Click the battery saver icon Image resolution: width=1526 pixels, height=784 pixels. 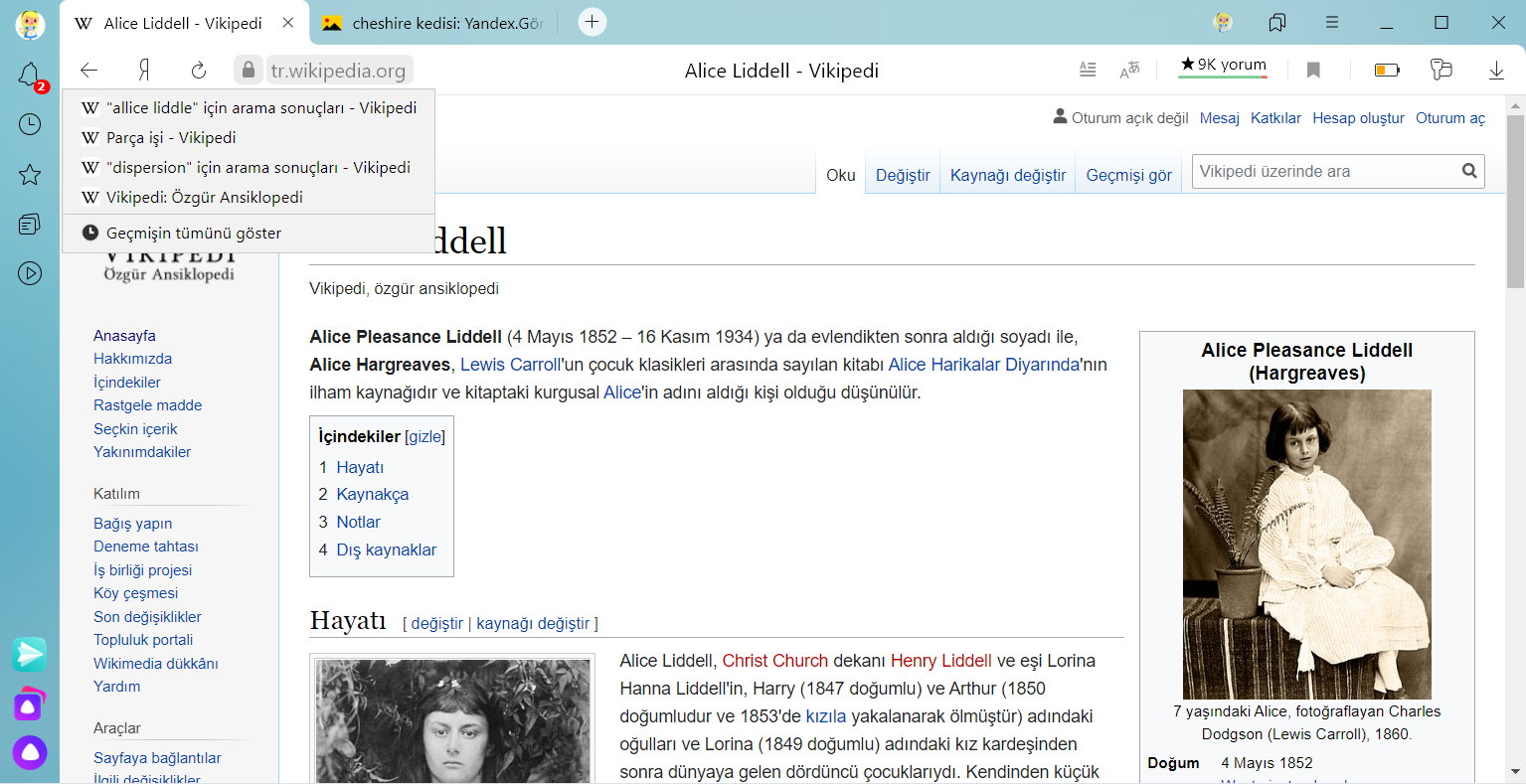tap(1387, 70)
